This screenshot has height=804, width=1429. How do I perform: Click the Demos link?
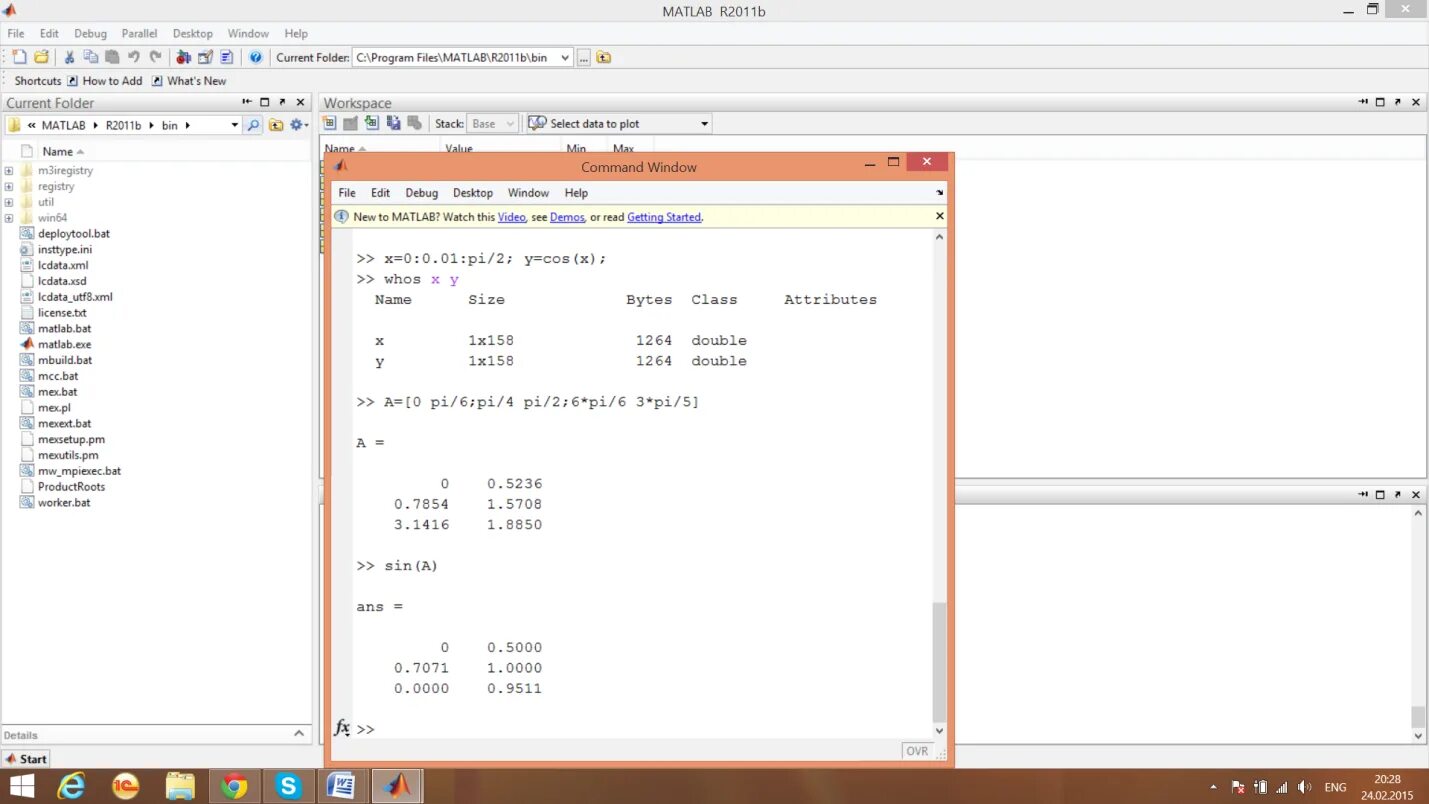[567, 217]
